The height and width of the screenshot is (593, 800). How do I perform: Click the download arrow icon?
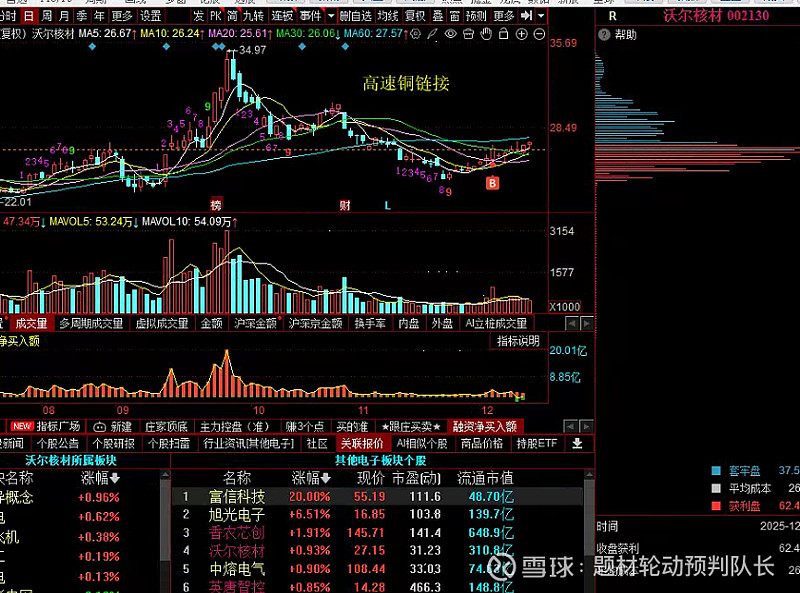coord(577,443)
